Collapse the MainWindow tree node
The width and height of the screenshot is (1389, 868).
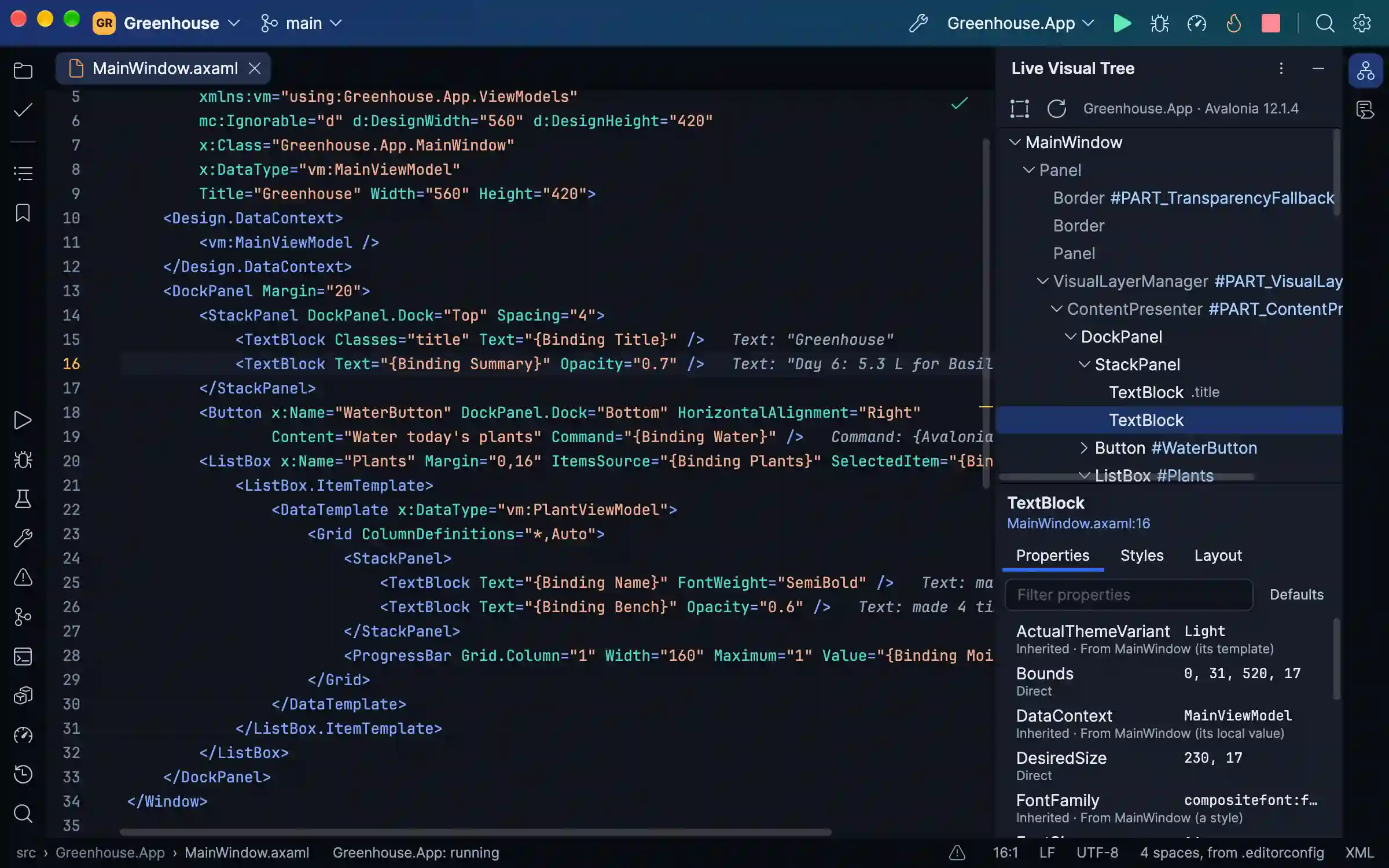tap(1015, 142)
